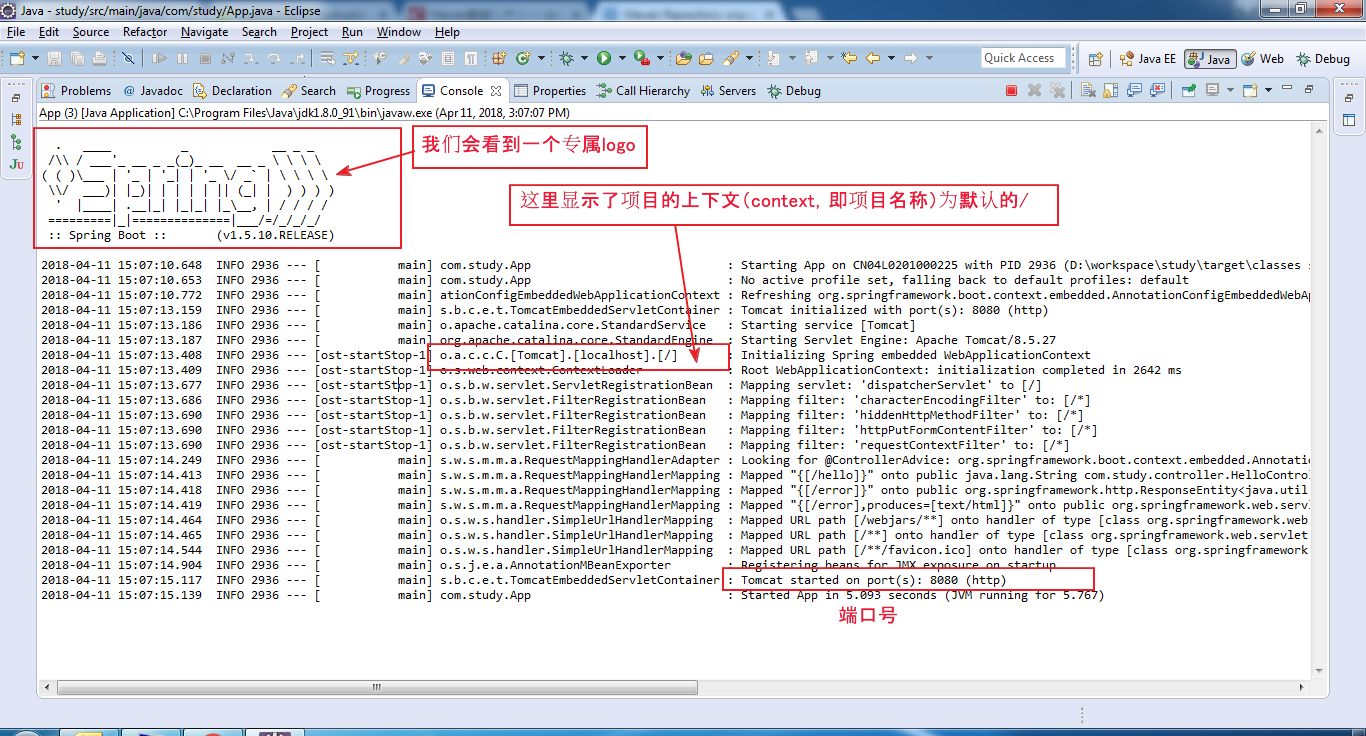Image resolution: width=1366 pixels, height=736 pixels.
Task: Expand the New wizard dropdown arrow
Action: [x=35, y=58]
